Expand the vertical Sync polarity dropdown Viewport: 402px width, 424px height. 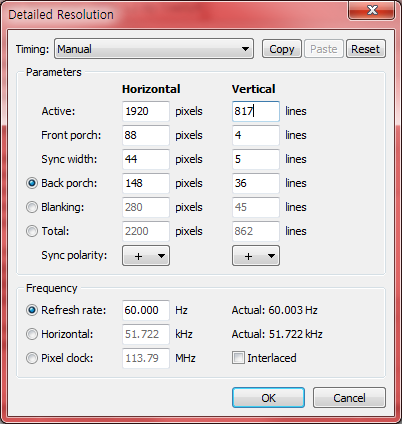[256, 256]
